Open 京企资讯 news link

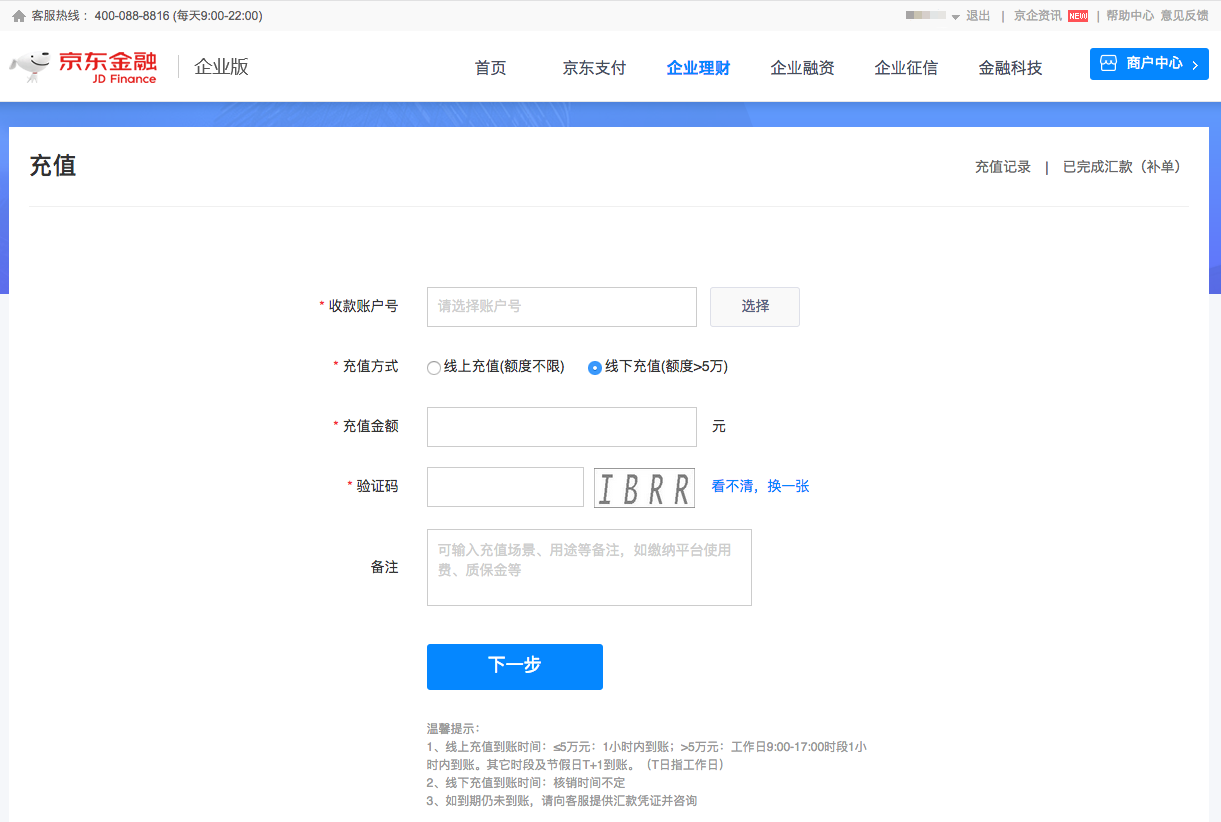[x=1037, y=16]
